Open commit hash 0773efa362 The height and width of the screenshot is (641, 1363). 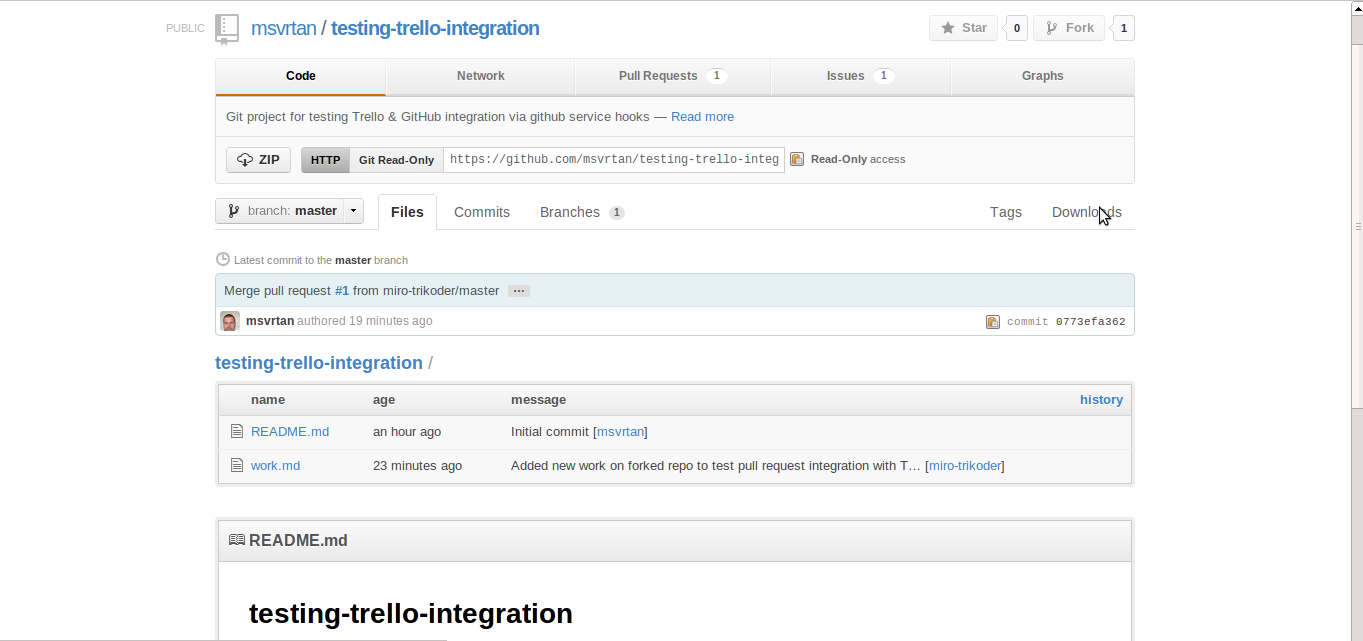point(1091,322)
